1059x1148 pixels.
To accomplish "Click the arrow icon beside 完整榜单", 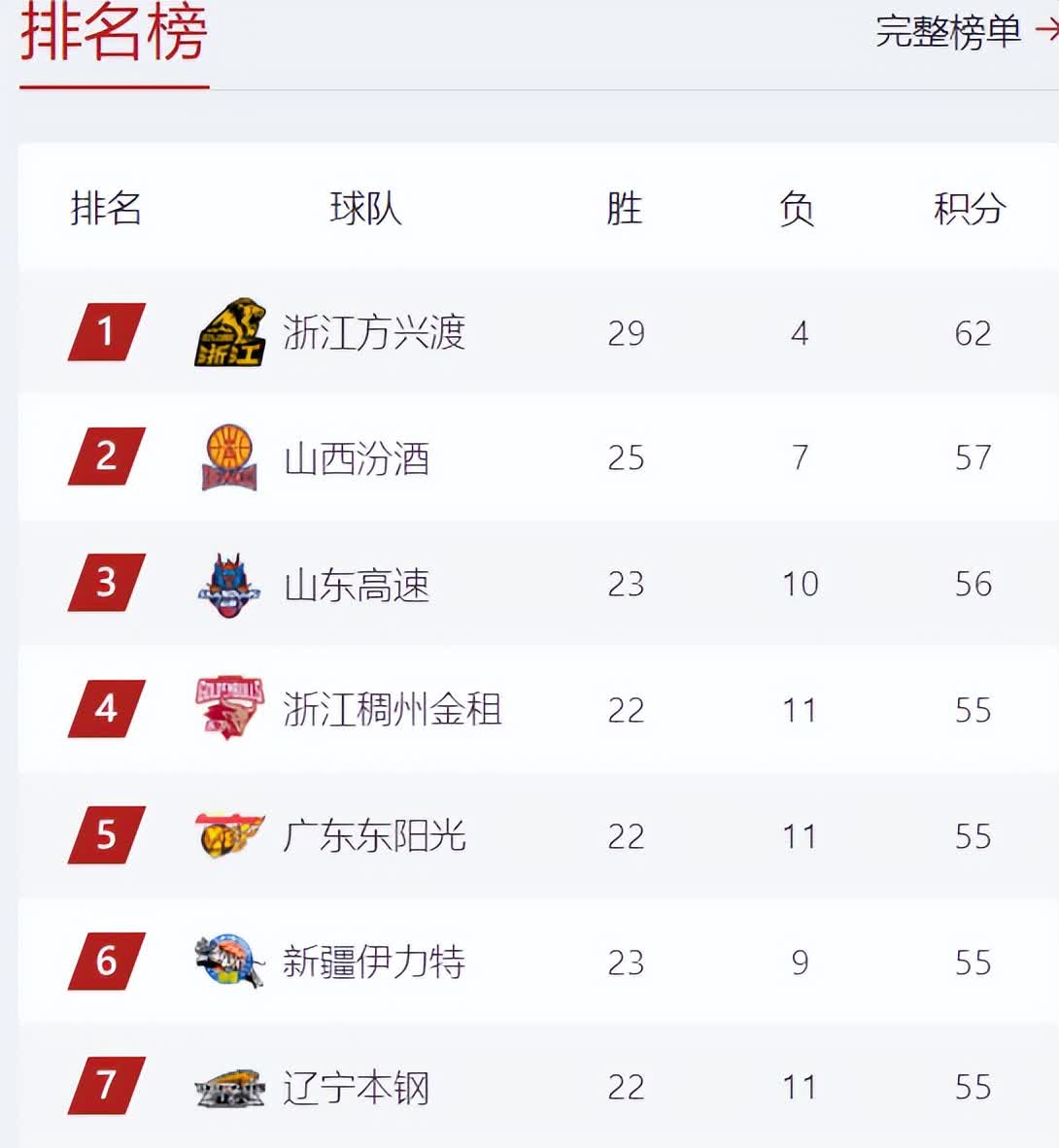I will 1044,29.
